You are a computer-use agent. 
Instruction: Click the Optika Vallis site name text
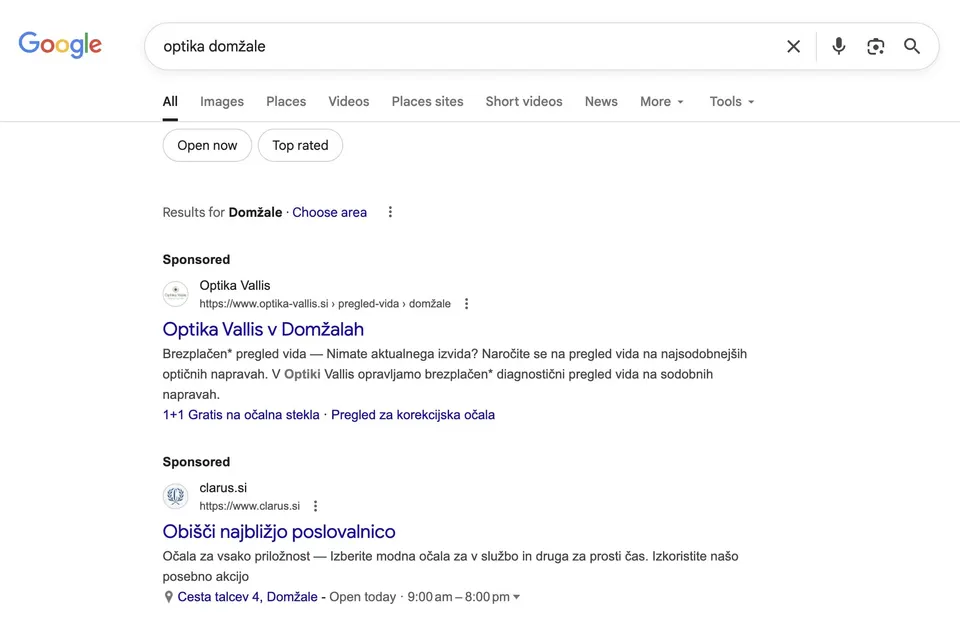[x=234, y=285]
